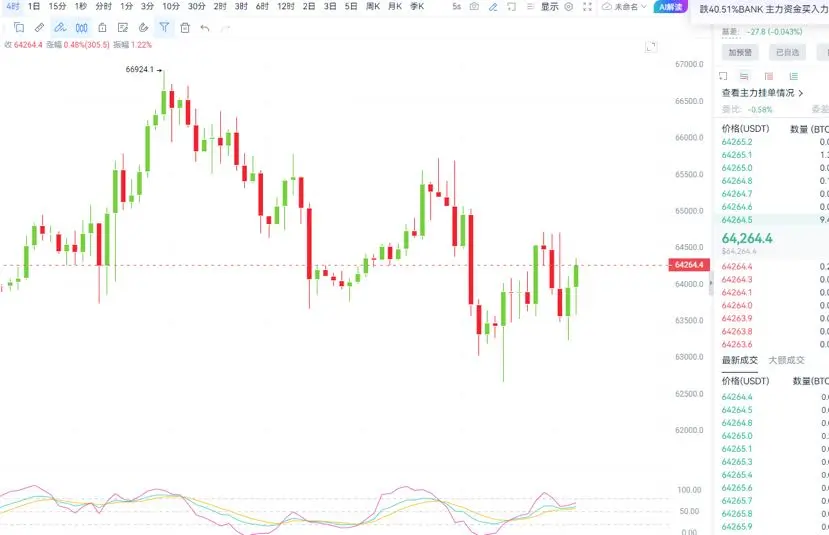The height and width of the screenshot is (535, 829).
Task: Toggle the candlestick comparison tool icon
Action: click(81, 27)
